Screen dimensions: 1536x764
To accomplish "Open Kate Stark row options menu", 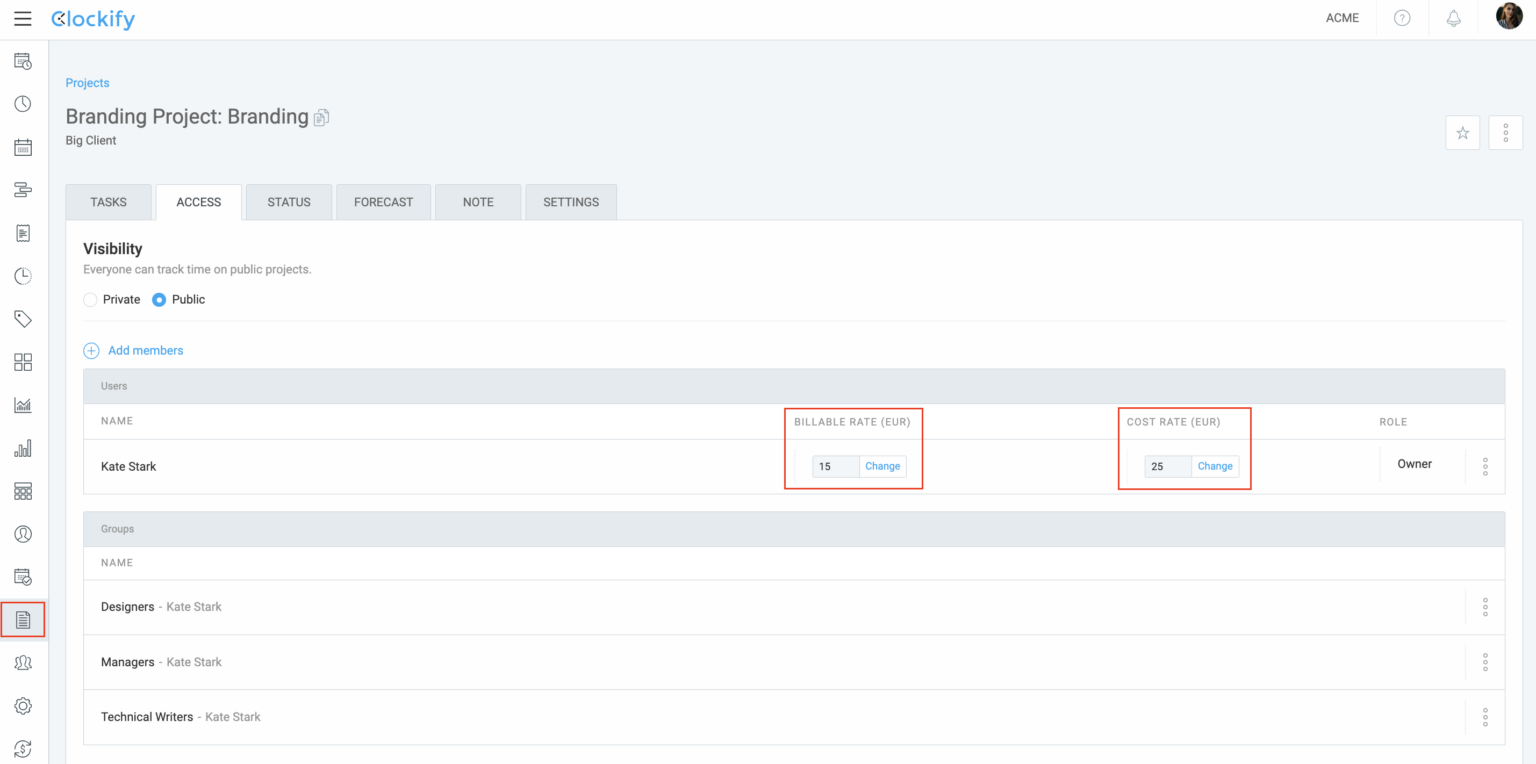I will (x=1485, y=466).
